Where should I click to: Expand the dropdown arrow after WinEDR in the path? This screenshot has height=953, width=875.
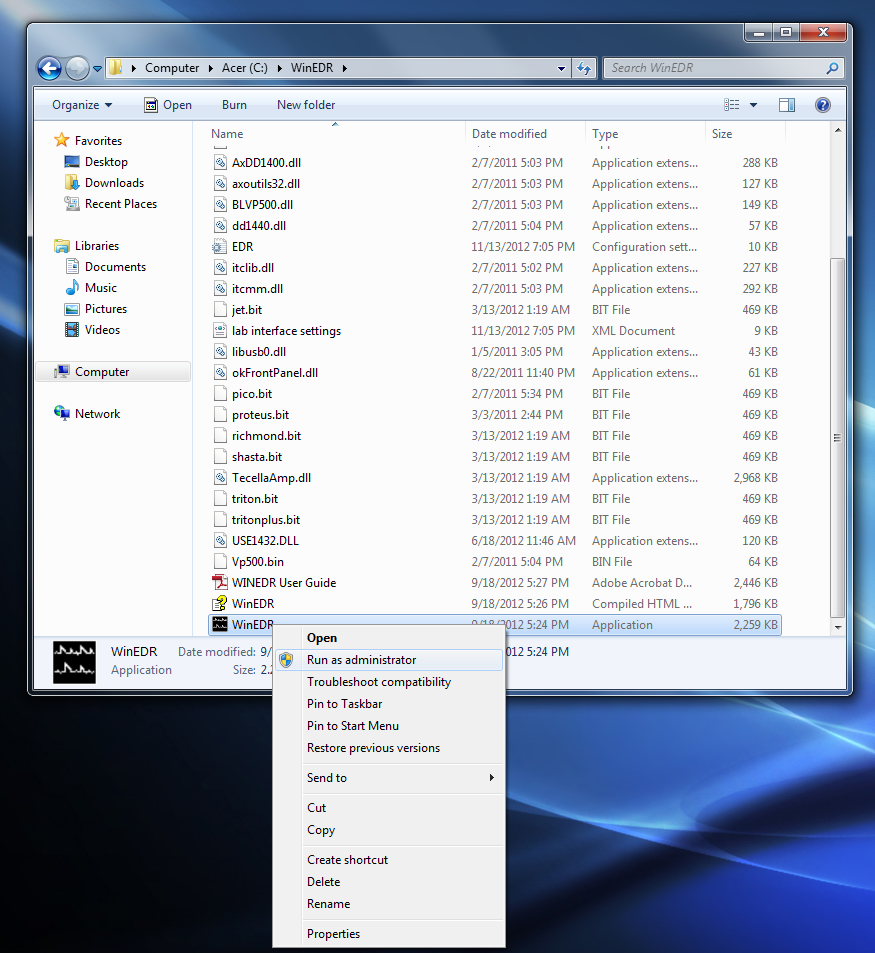(x=345, y=68)
